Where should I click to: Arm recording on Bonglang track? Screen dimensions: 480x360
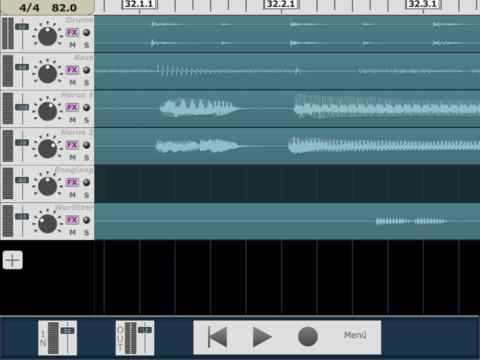[86, 182]
